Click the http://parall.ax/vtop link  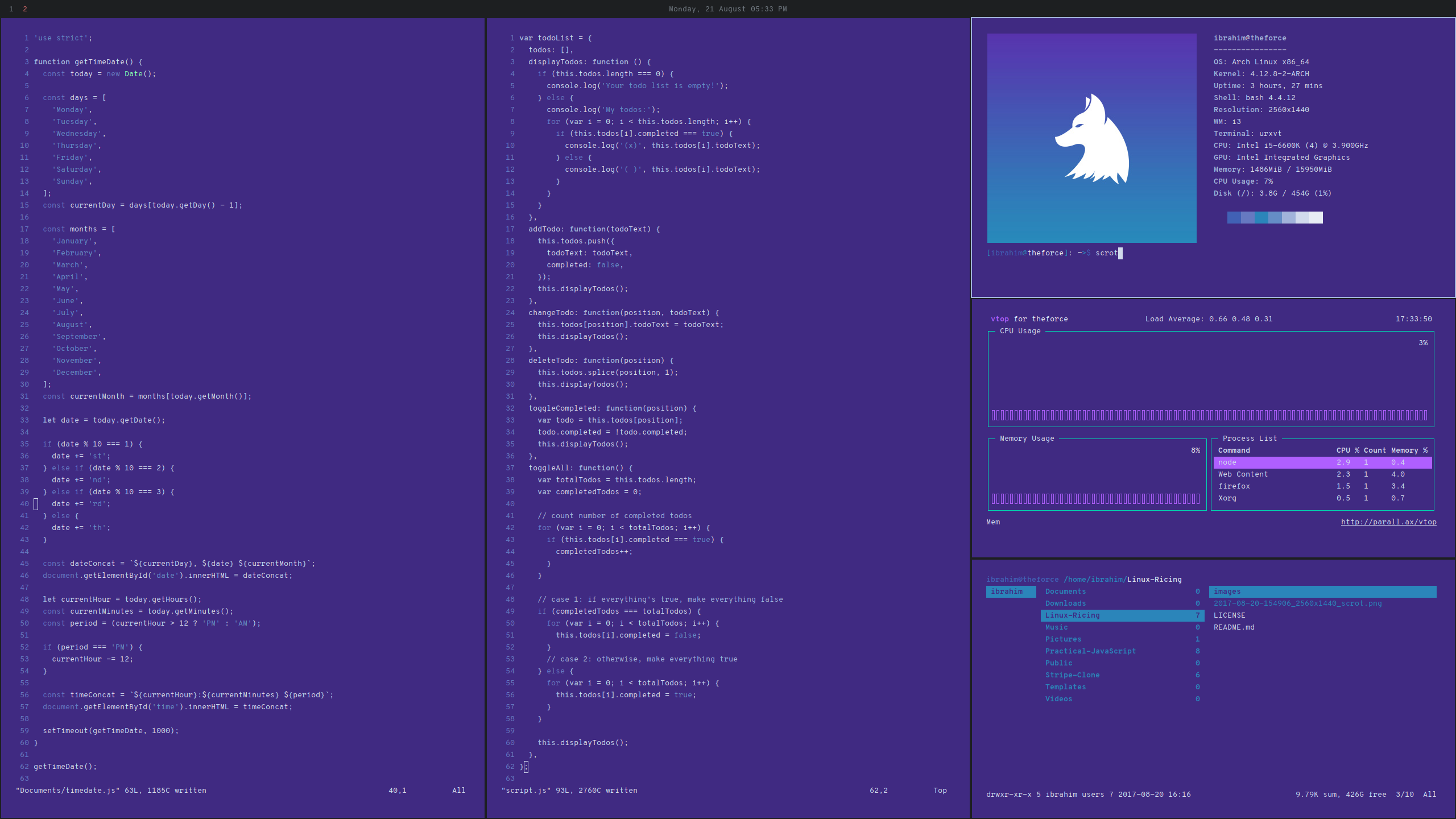pyautogui.click(x=1387, y=521)
